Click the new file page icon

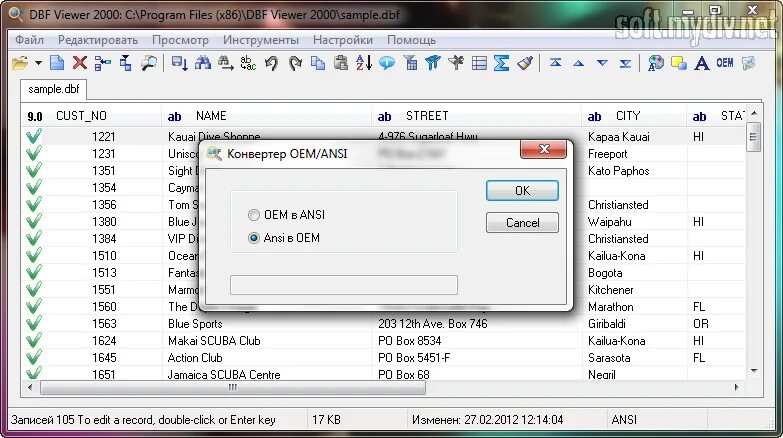pos(57,63)
